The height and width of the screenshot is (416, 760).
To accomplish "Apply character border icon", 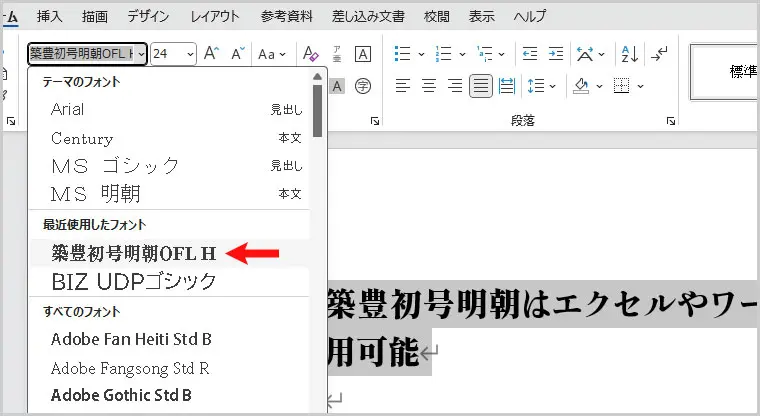I will click(363, 54).
